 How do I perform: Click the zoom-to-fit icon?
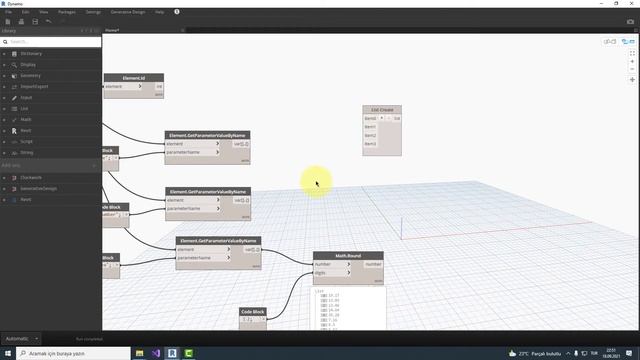[632, 53]
